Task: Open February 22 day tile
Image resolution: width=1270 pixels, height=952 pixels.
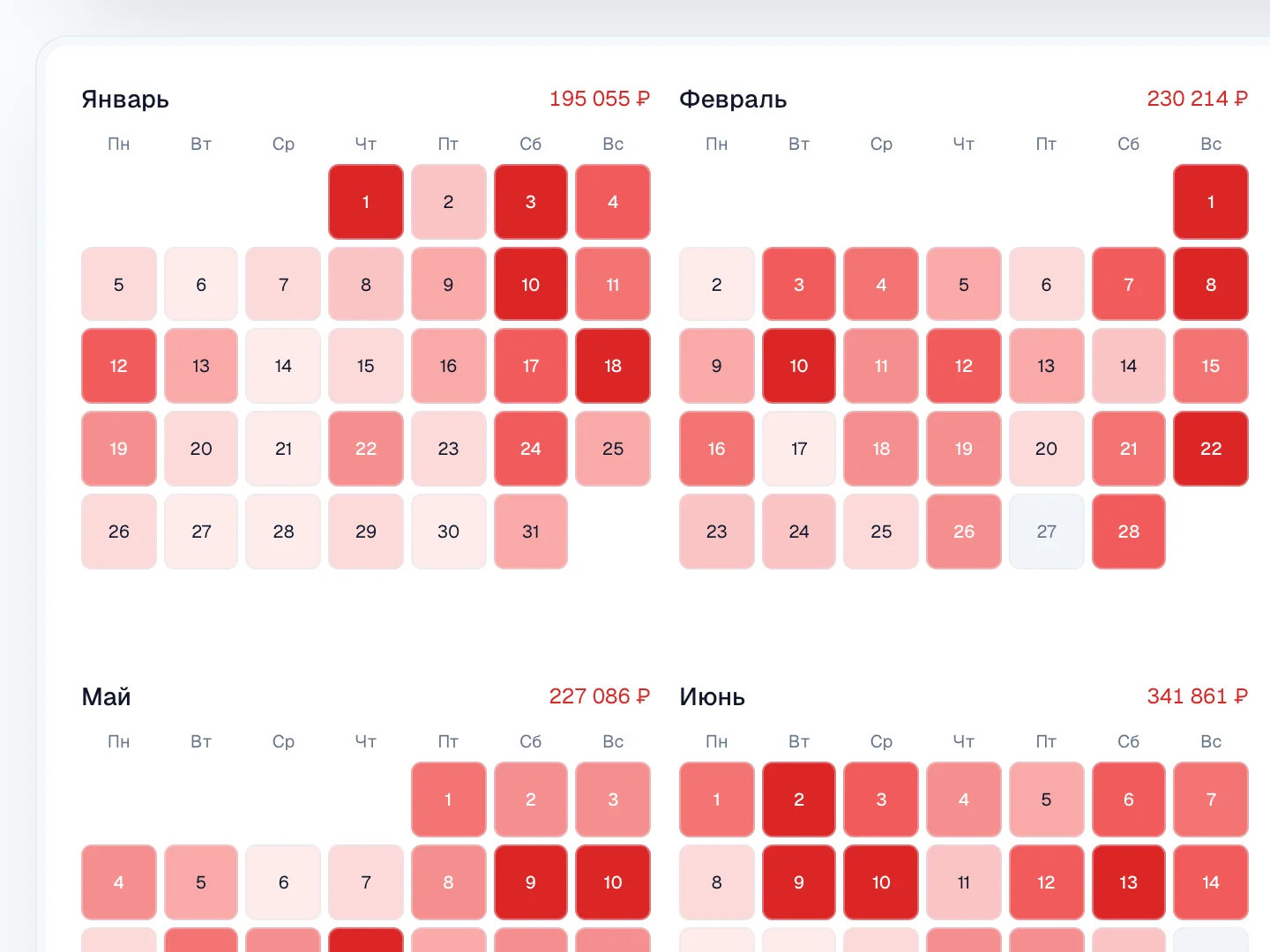Action: (1211, 449)
